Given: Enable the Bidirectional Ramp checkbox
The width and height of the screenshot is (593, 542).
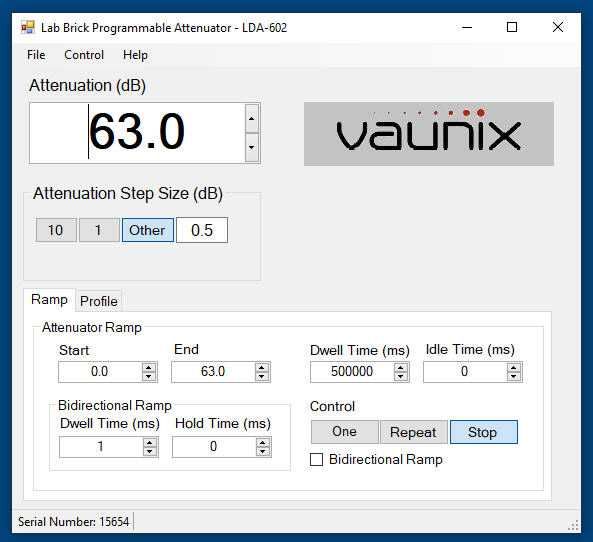Looking at the screenshot, I should click(x=316, y=460).
